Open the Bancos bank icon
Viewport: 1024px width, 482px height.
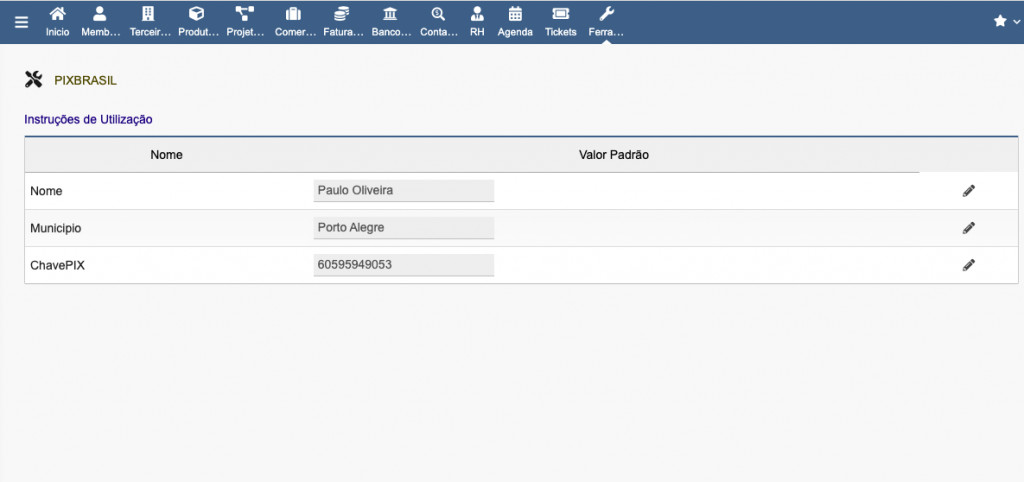pos(390,15)
